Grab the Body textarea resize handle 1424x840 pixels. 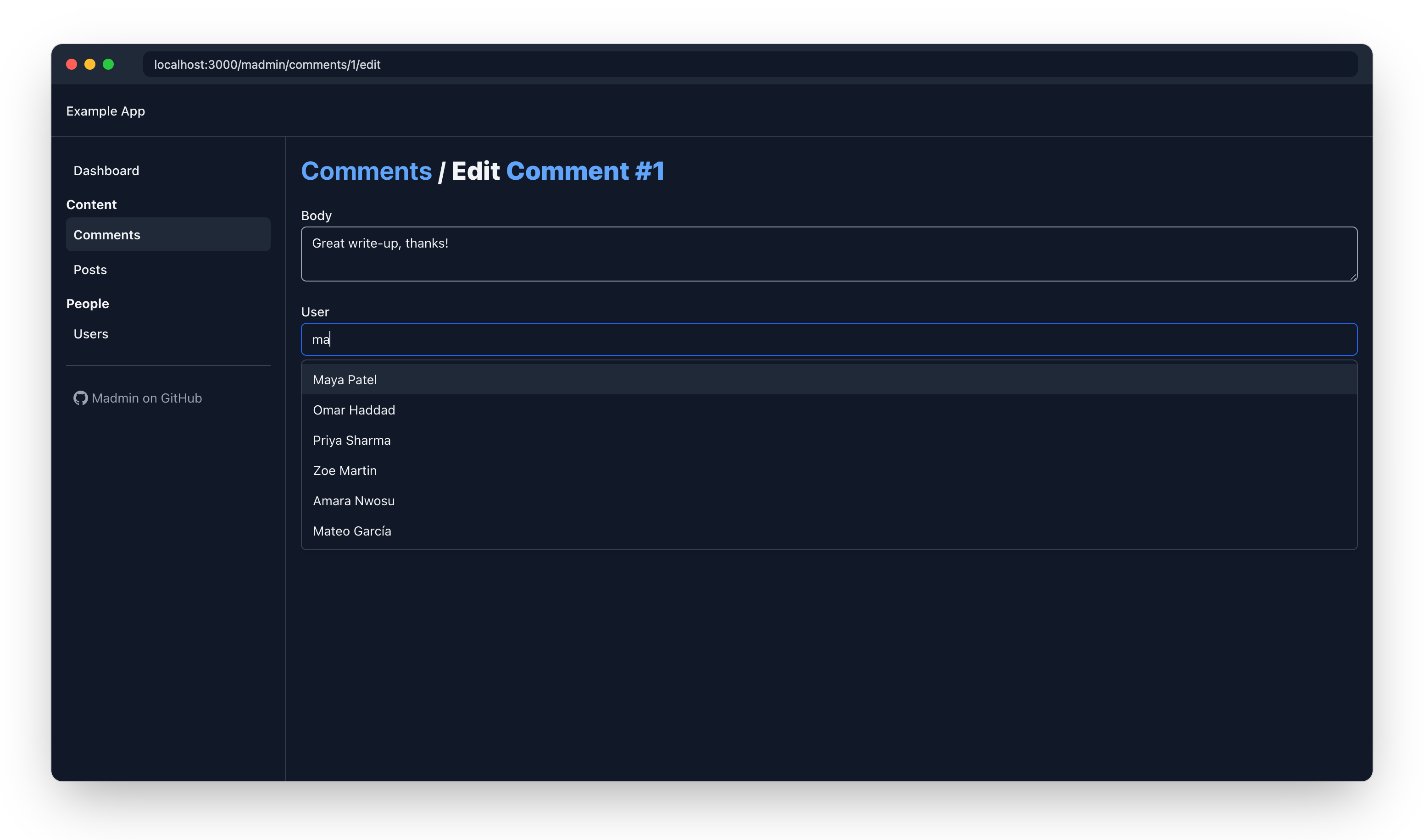[x=1352, y=277]
